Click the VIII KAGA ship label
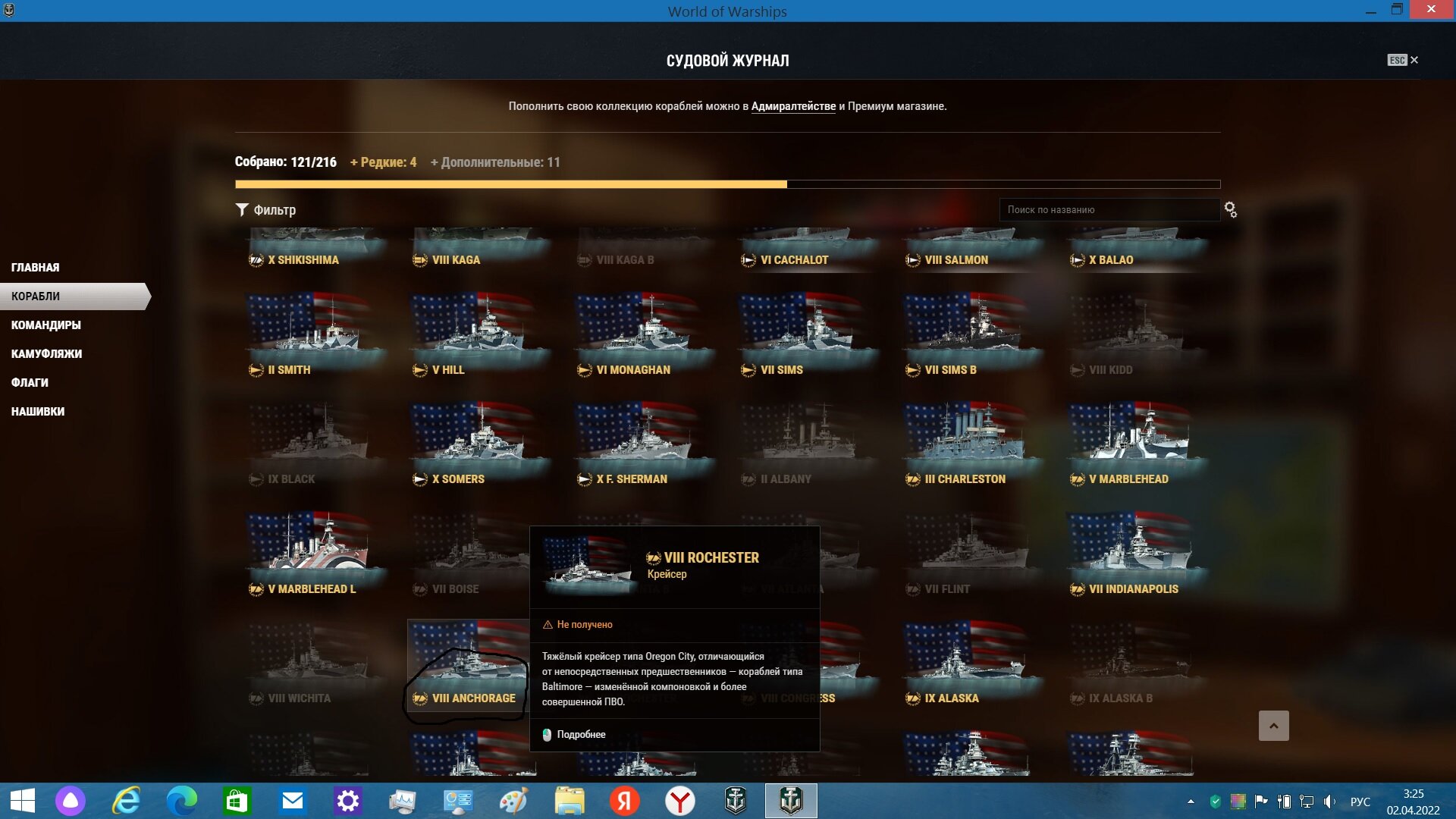Screen dimensions: 1456x819 point(456,260)
